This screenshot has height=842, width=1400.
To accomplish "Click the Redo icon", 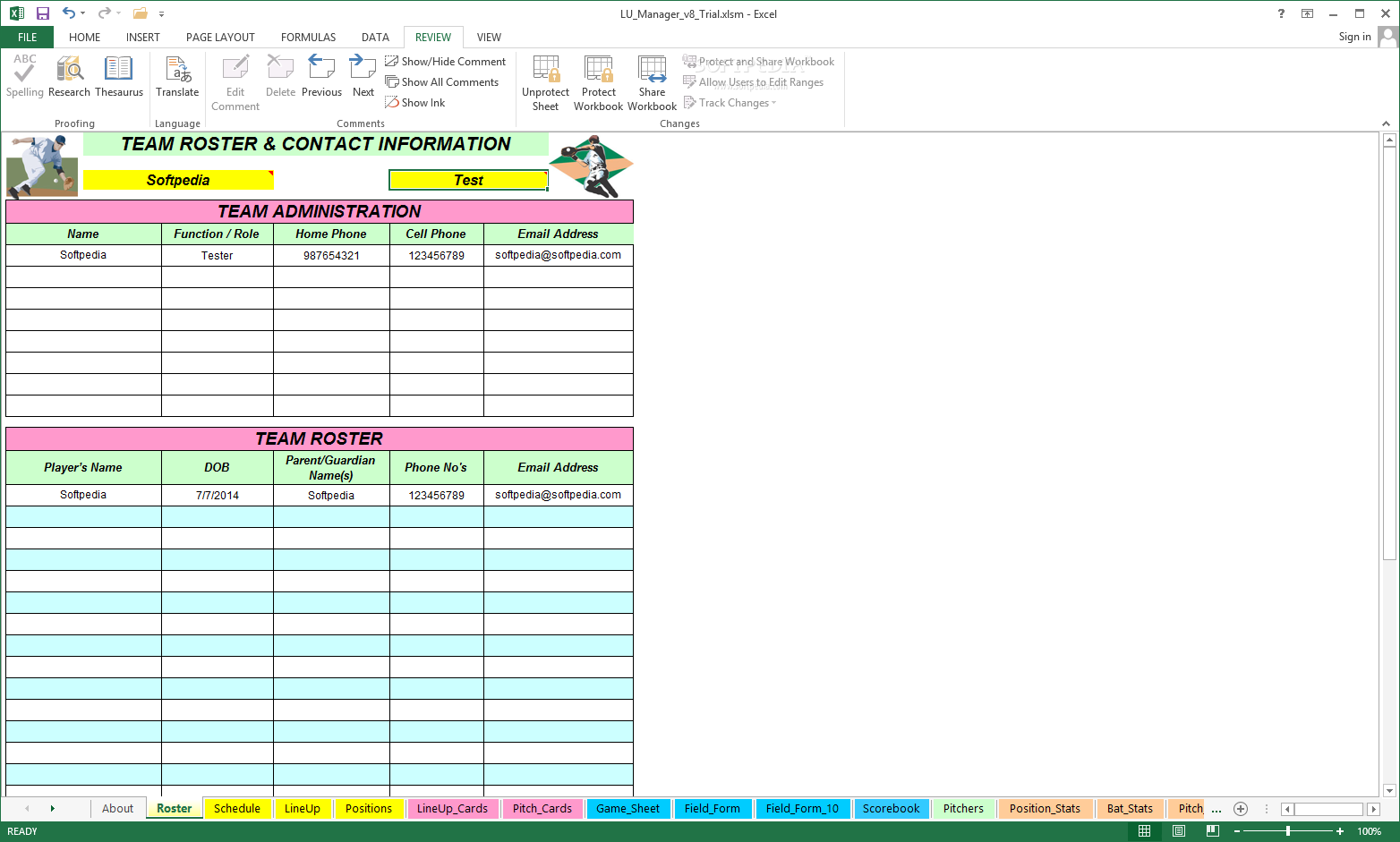I will click(104, 13).
